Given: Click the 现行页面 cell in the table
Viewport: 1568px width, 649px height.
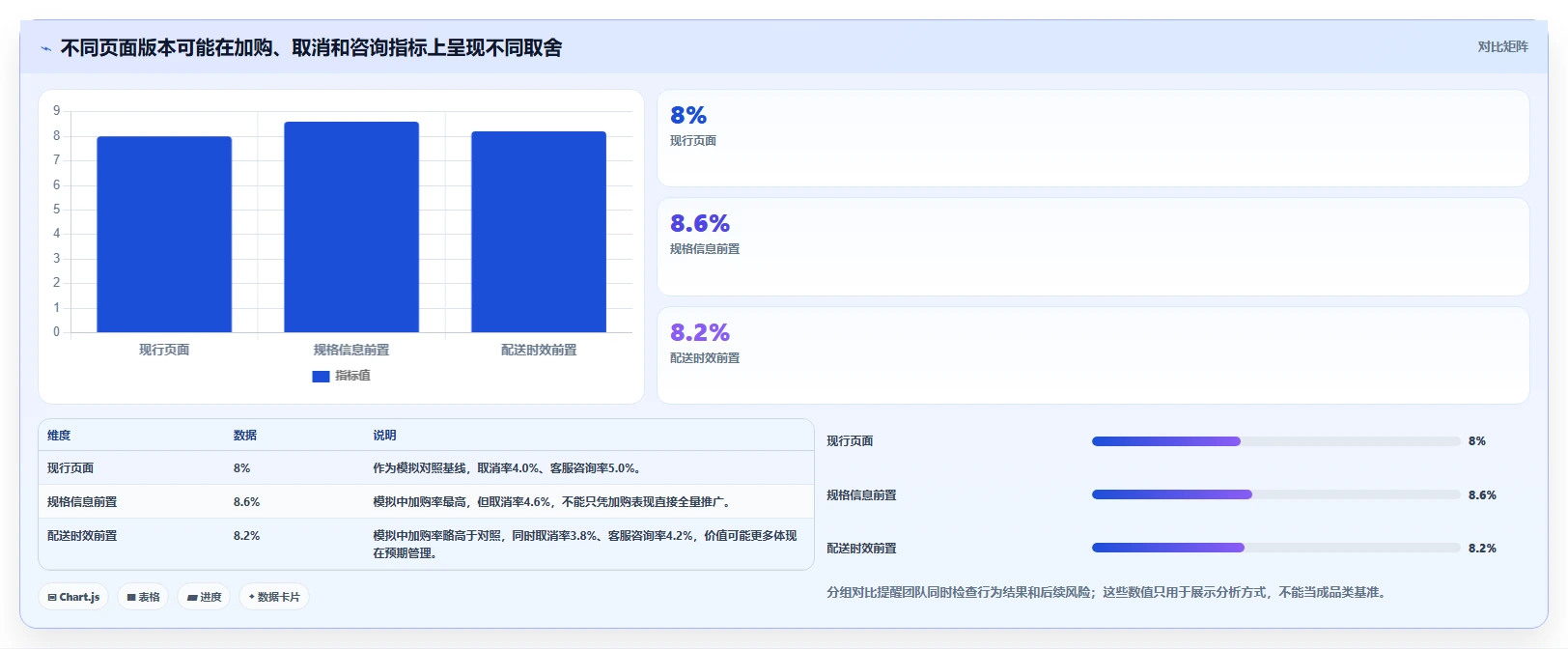Looking at the screenshot, I should (x=70, y=468).
